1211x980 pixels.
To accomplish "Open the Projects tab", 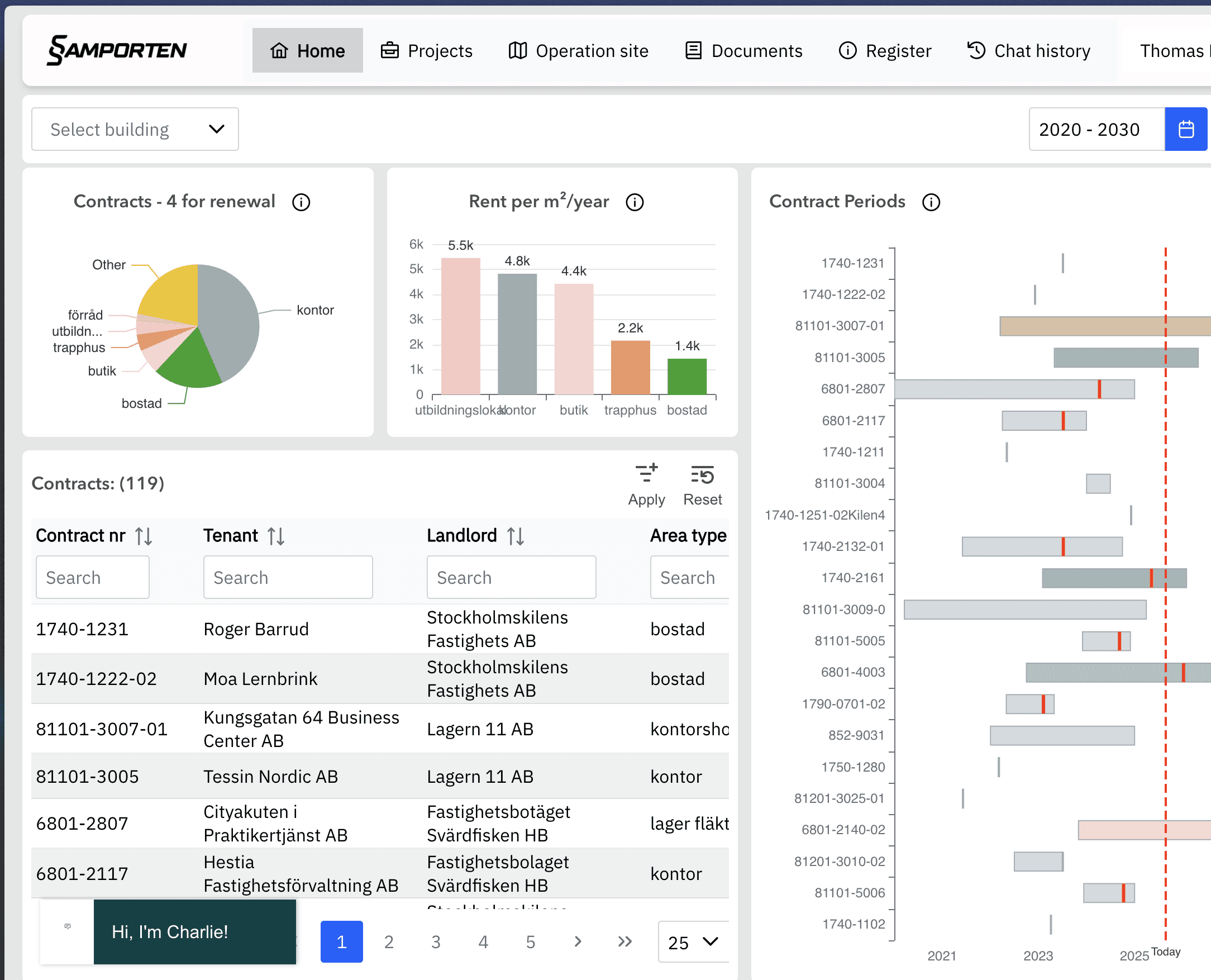I will 427,51.
